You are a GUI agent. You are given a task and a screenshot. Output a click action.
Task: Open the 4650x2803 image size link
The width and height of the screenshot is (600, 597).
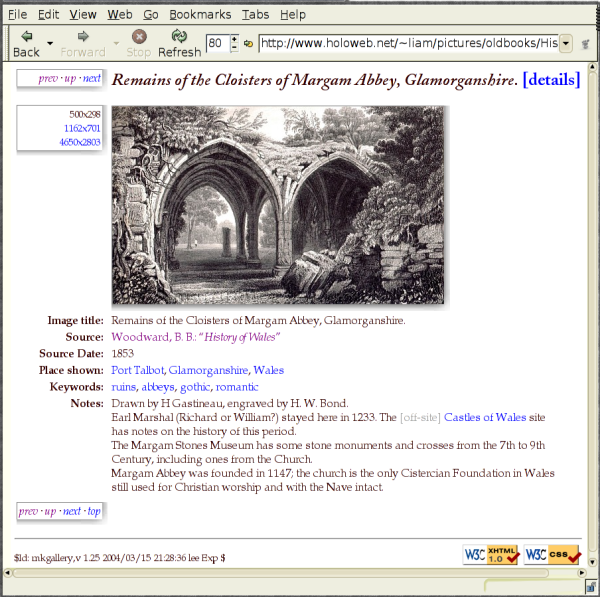point(80,143)
